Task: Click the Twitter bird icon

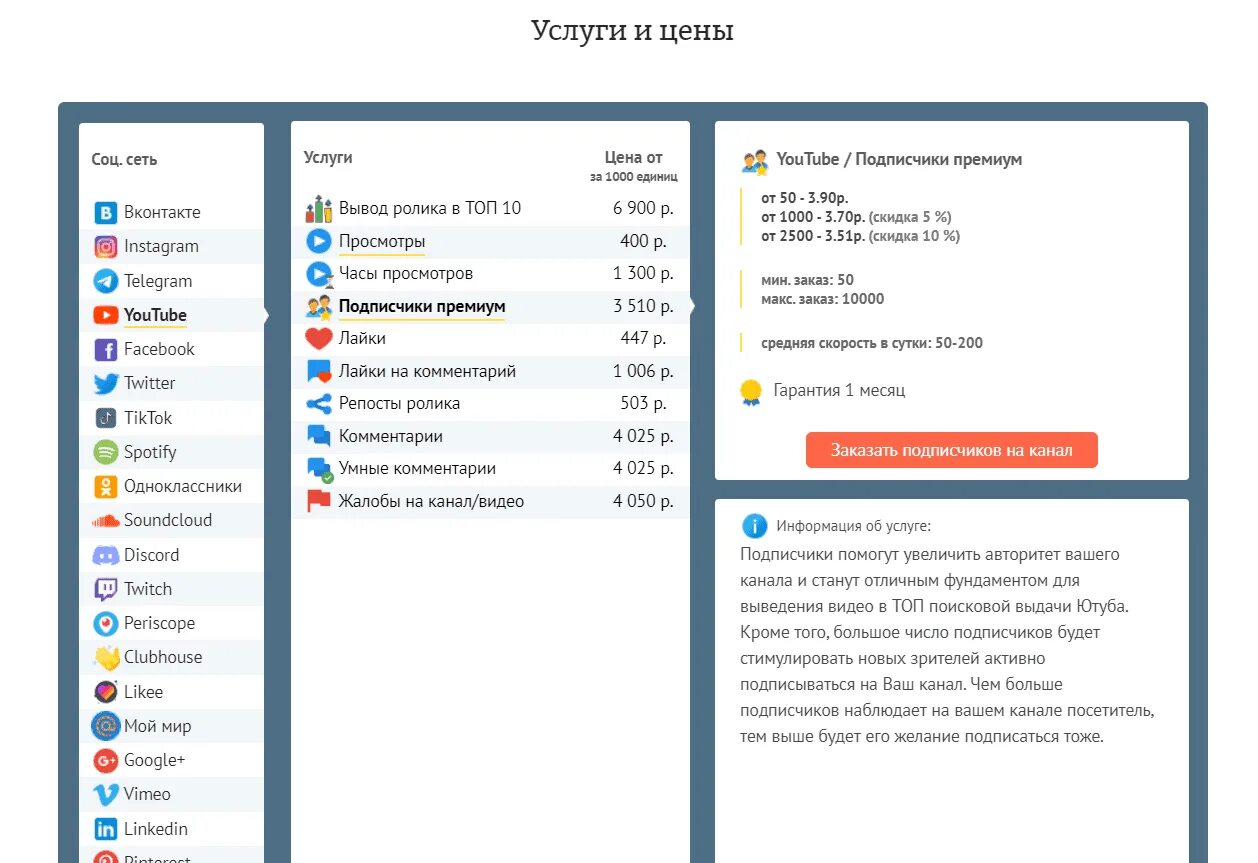Action: (x=106, y=384)
